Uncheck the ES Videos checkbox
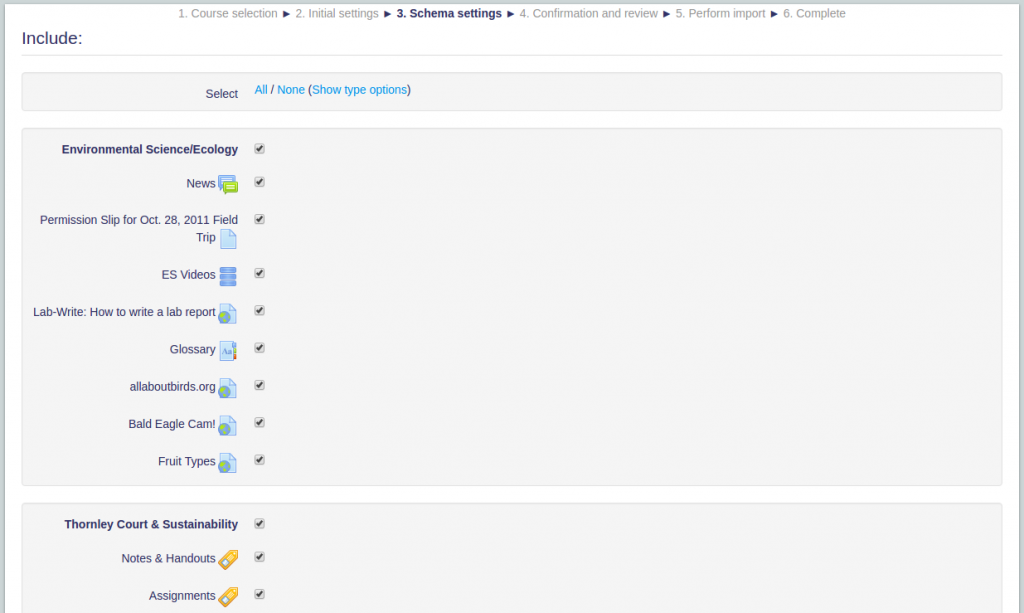This screenshot has height=613, width=1024. point(259,274)
